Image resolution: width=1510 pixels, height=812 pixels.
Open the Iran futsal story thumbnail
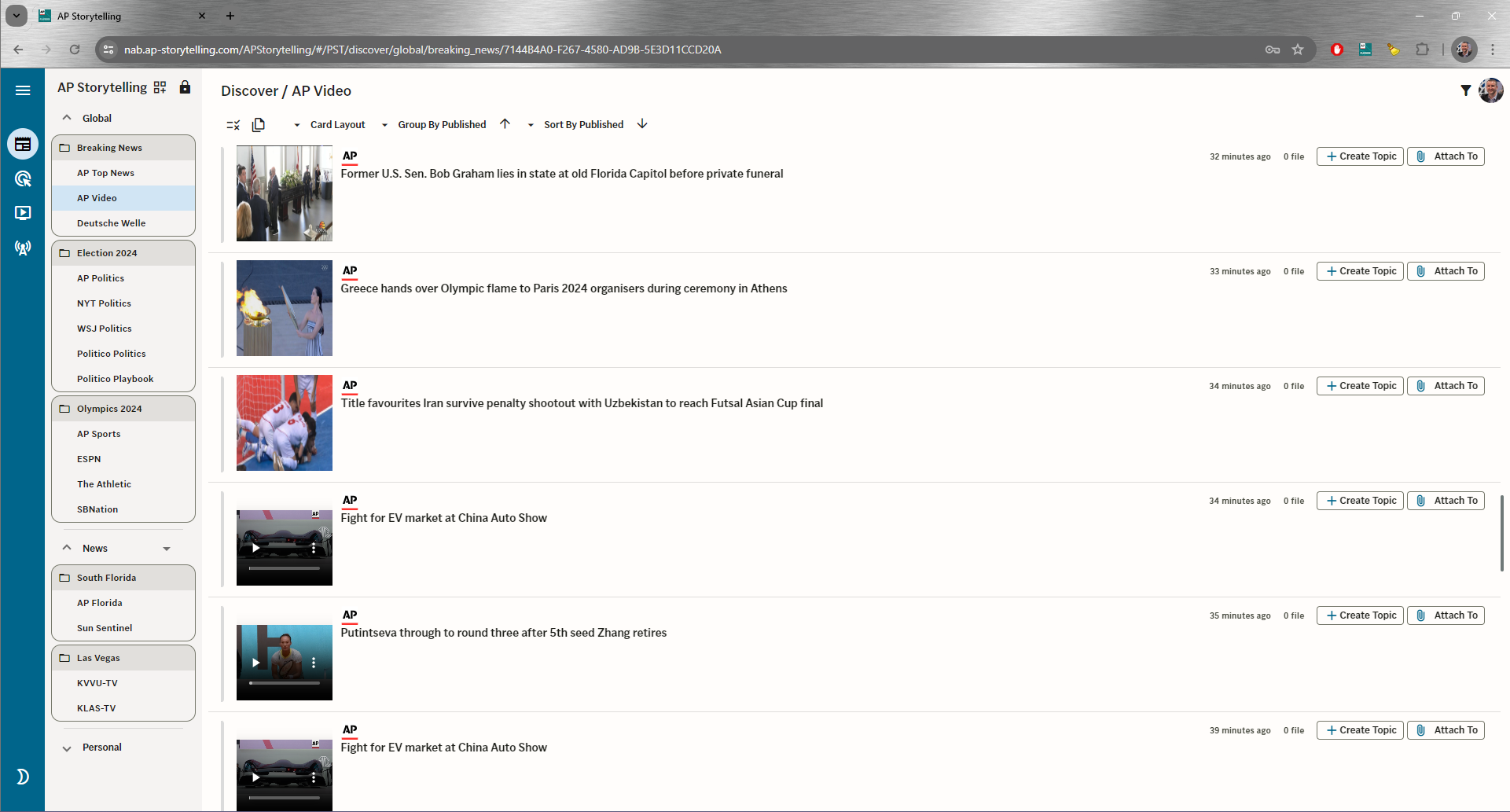(x=285, y=423)
